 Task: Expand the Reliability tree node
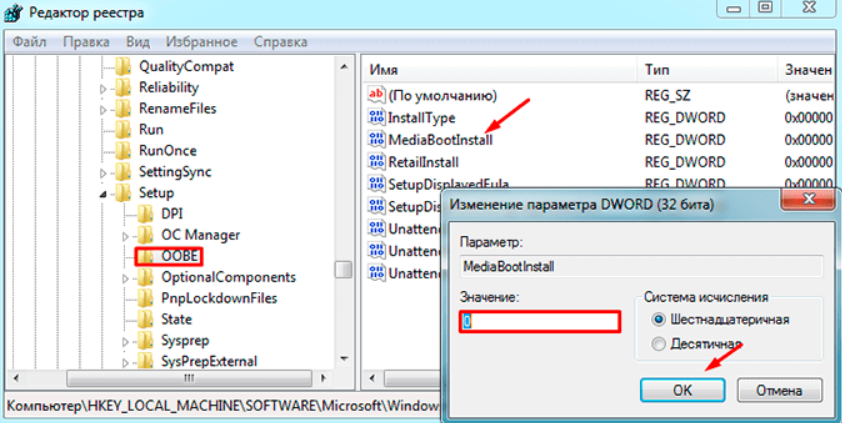click(x=103, y=88)
